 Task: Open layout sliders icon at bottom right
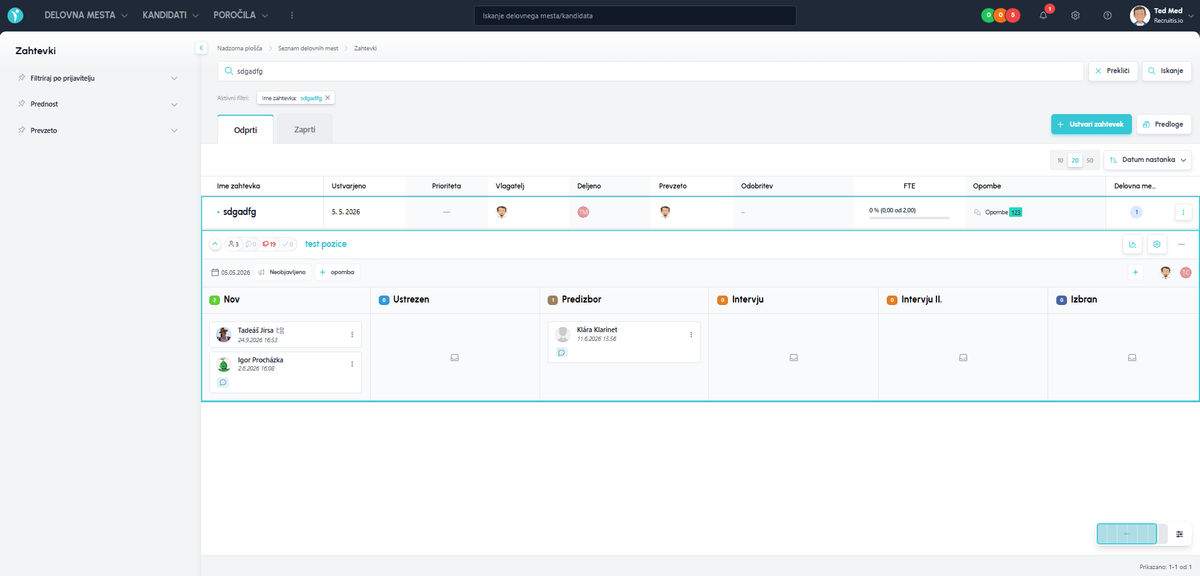(1181, 534)
